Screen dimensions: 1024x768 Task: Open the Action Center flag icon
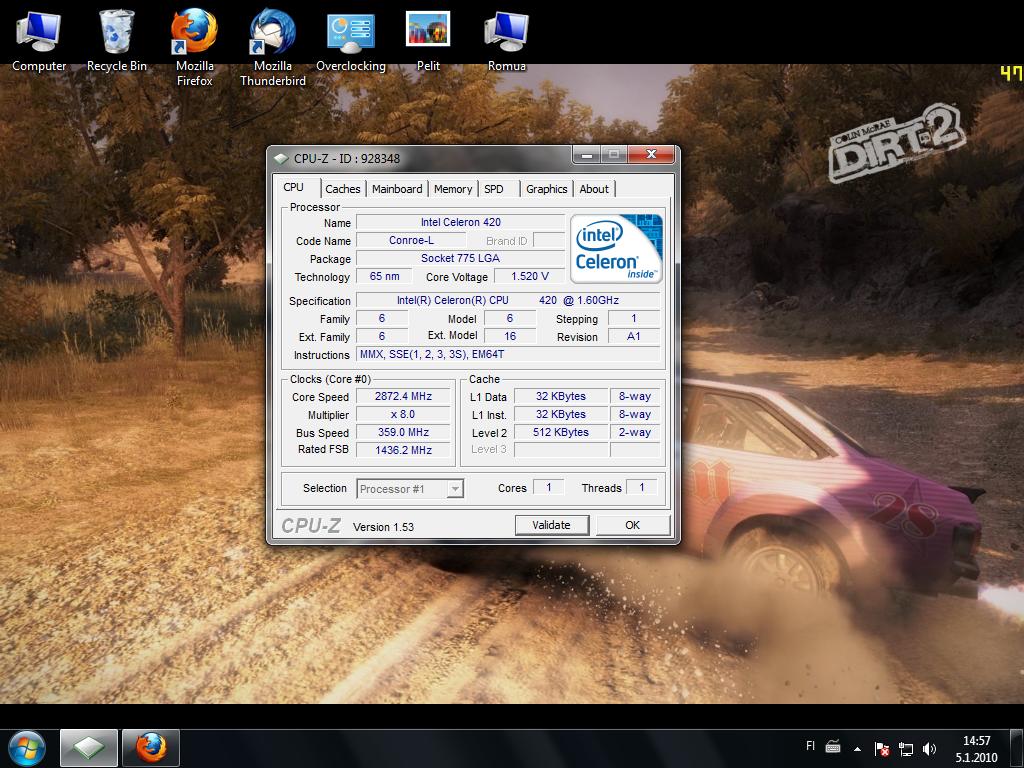point(882,749)
